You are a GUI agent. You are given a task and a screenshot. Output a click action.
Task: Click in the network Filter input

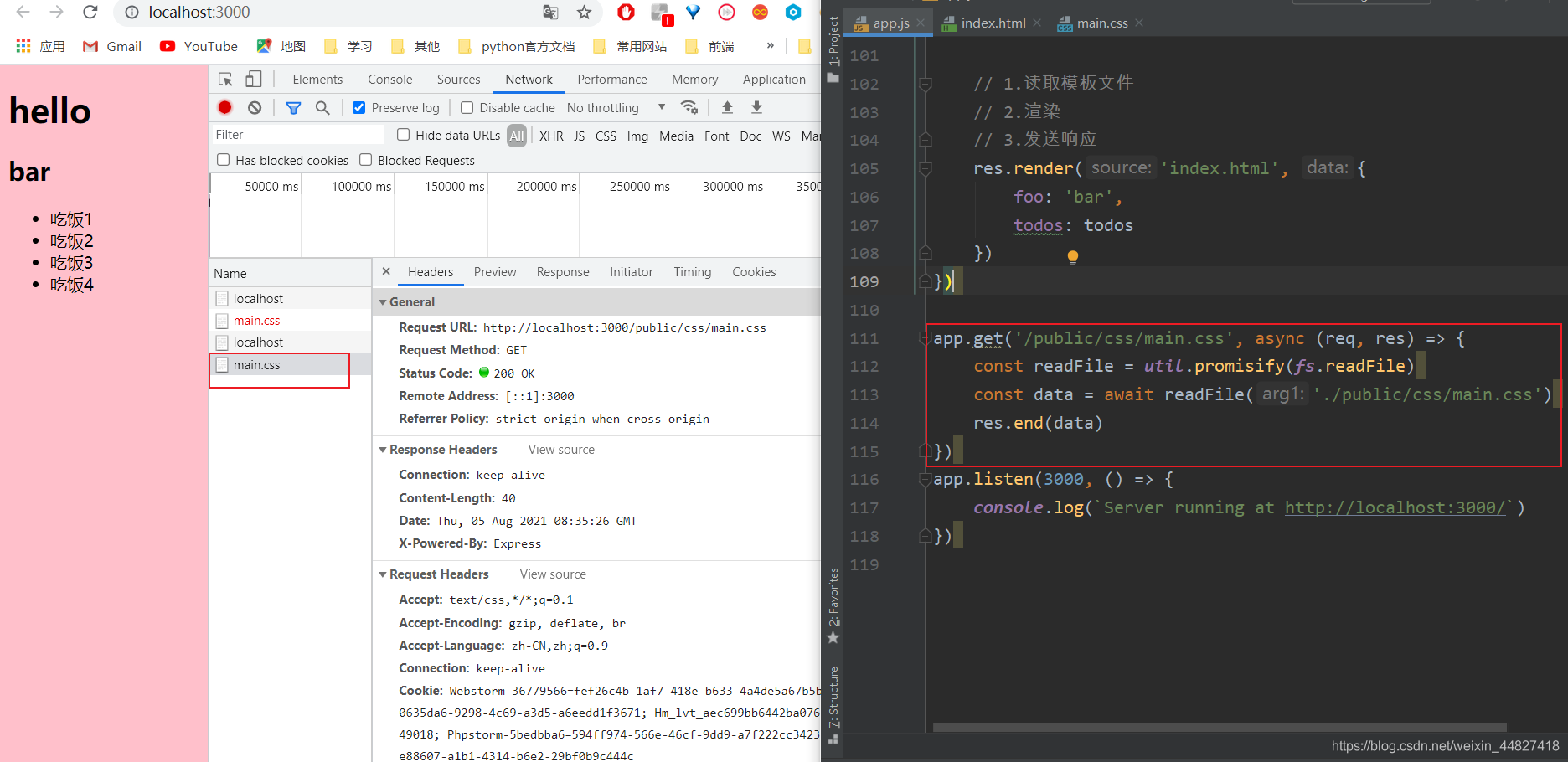click(297, 135)
